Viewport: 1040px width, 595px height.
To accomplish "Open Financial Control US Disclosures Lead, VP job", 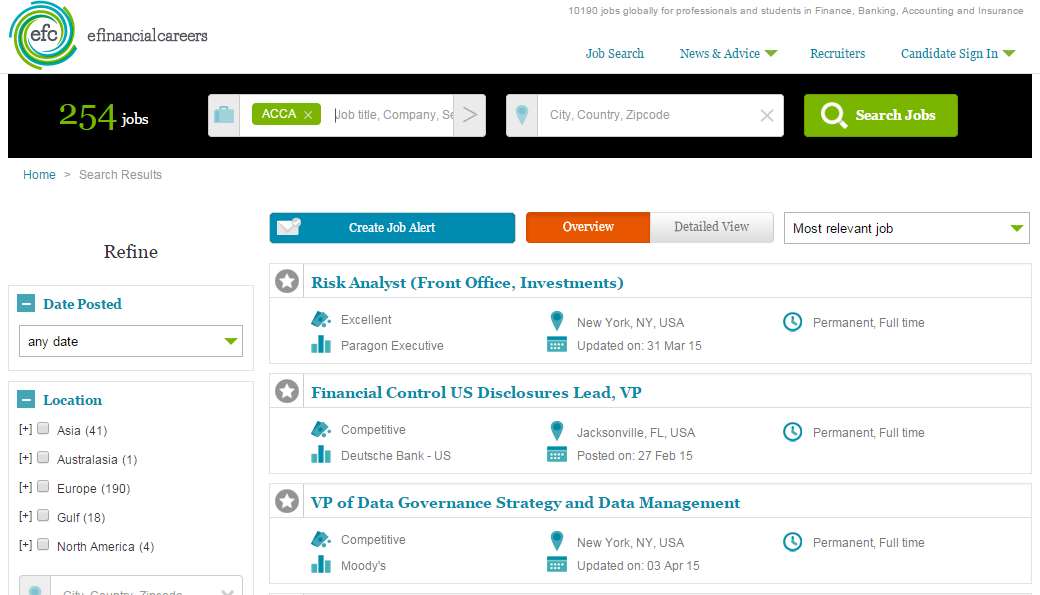I will tap(476, 393).
